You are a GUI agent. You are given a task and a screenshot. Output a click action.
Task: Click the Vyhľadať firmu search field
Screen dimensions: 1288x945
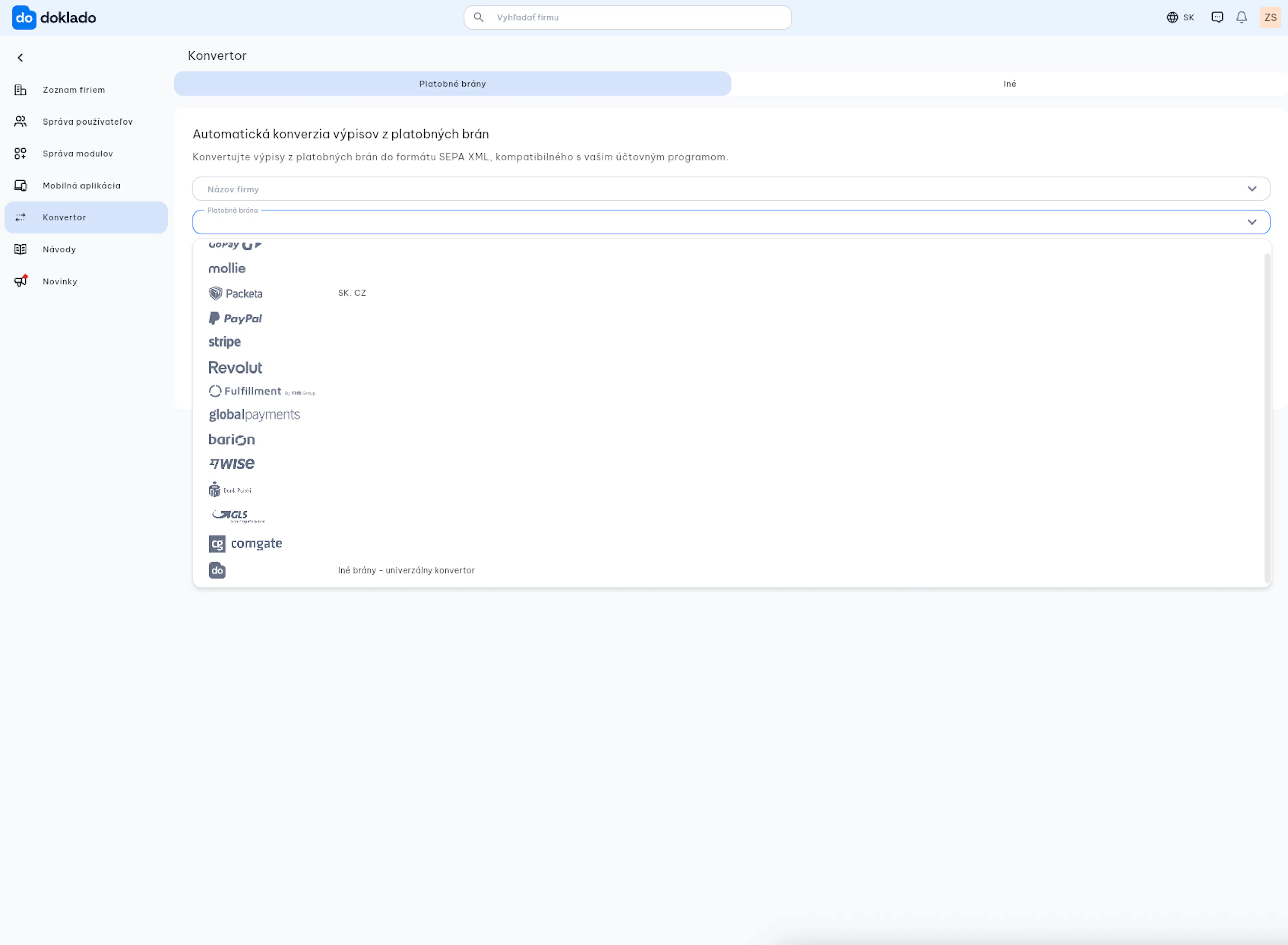click(628, 18)
